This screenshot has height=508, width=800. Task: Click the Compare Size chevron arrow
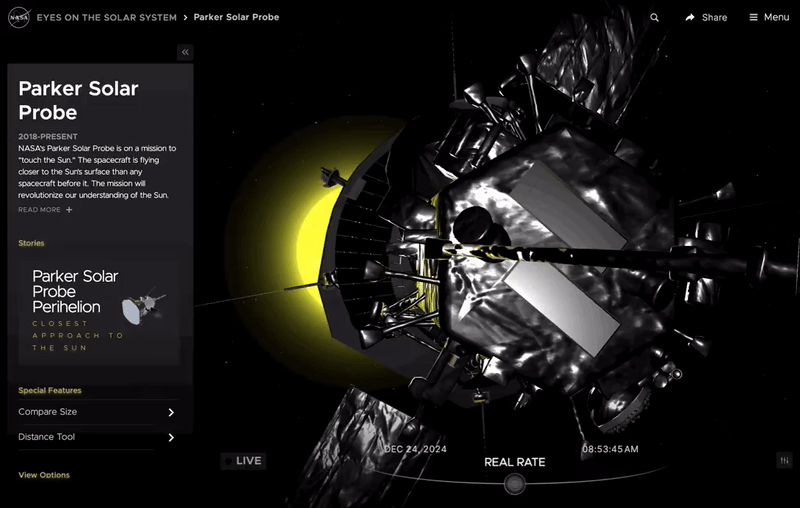coord(171,412)
